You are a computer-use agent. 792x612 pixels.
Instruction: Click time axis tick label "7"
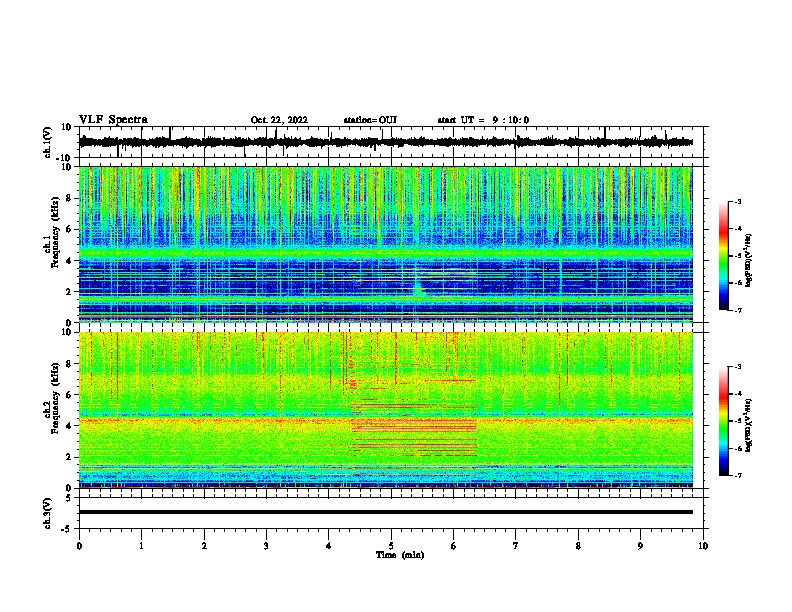(516, 546)
